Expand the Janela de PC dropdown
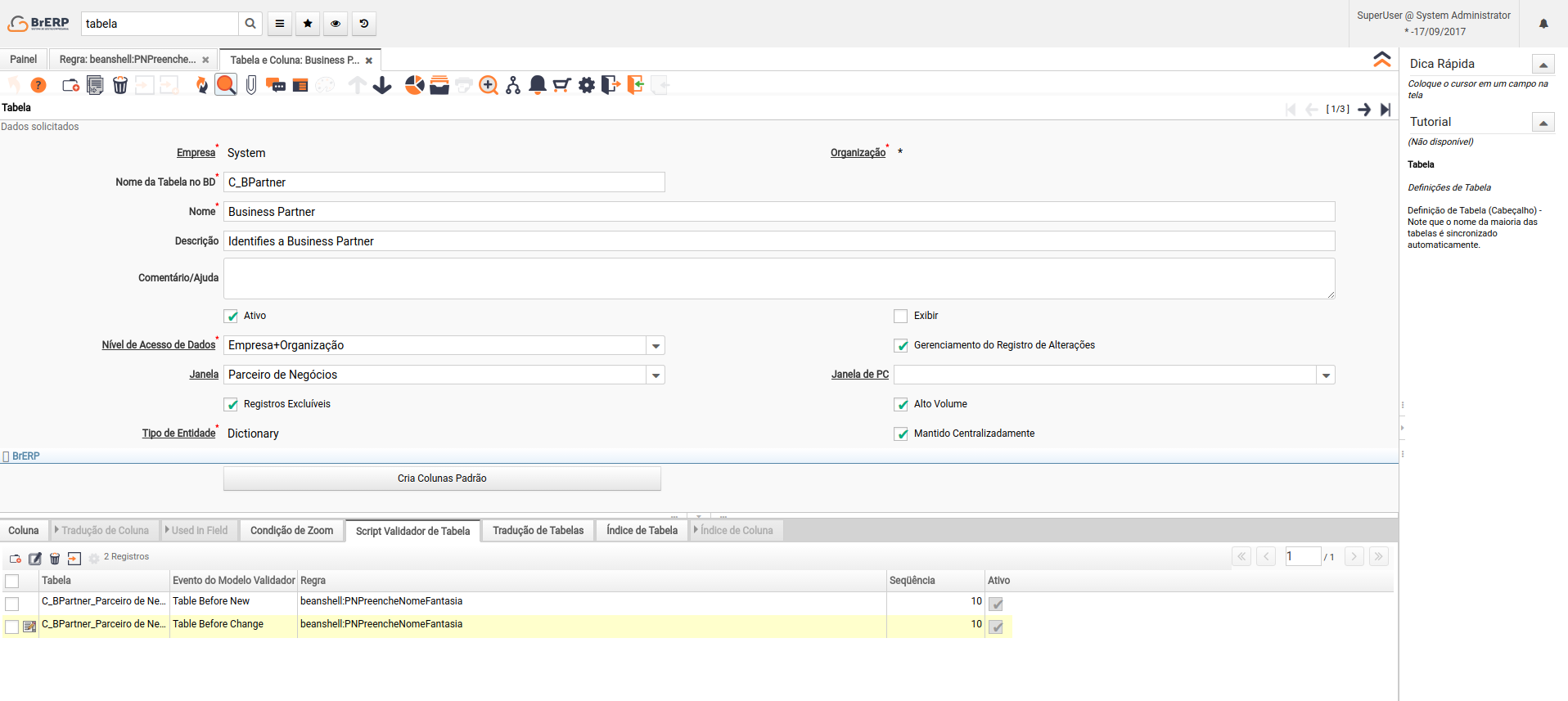The width and height of the screenshot is (1568, 701). coord(1326,375)
